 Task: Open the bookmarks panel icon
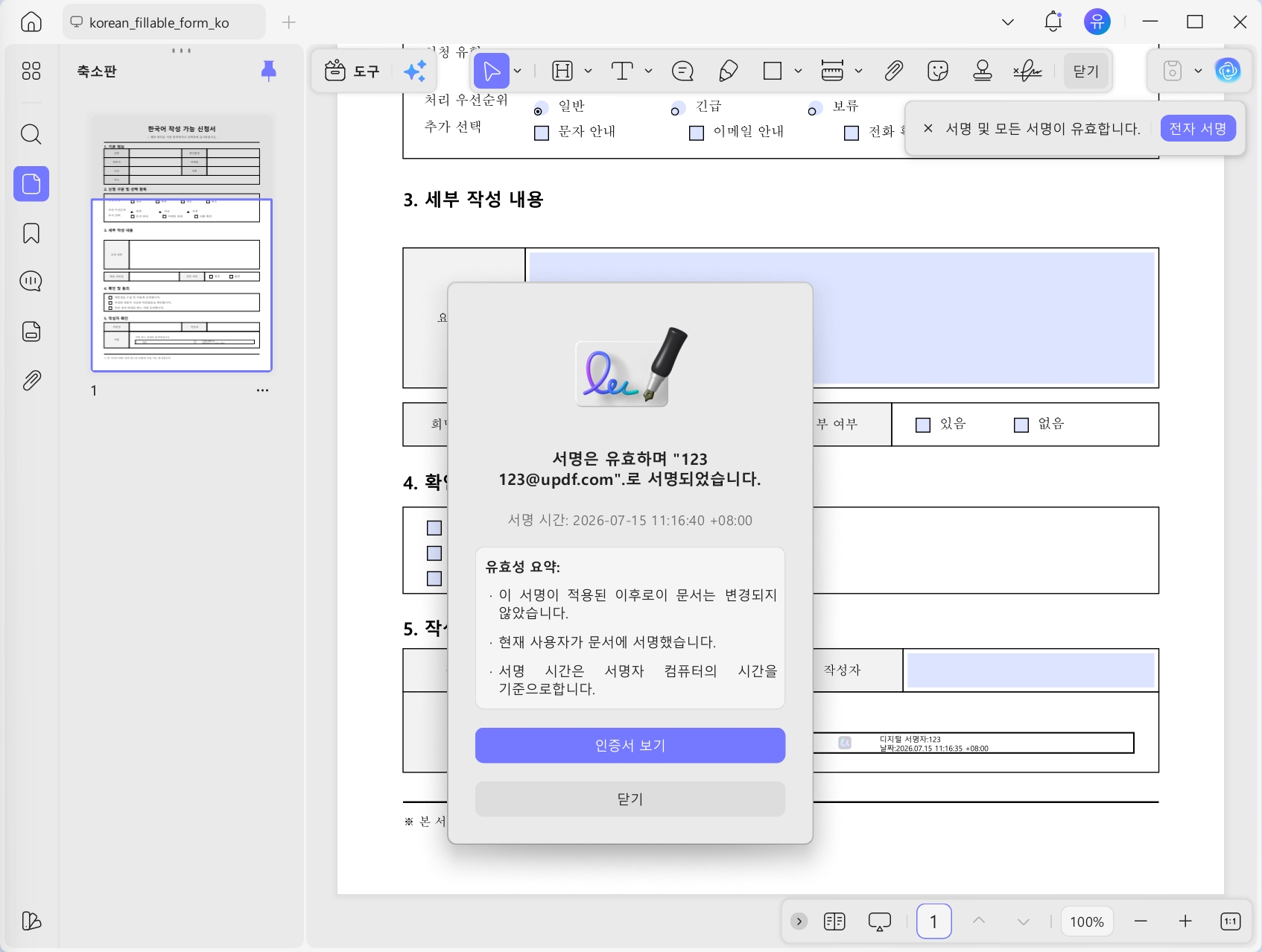coord(31,233)
